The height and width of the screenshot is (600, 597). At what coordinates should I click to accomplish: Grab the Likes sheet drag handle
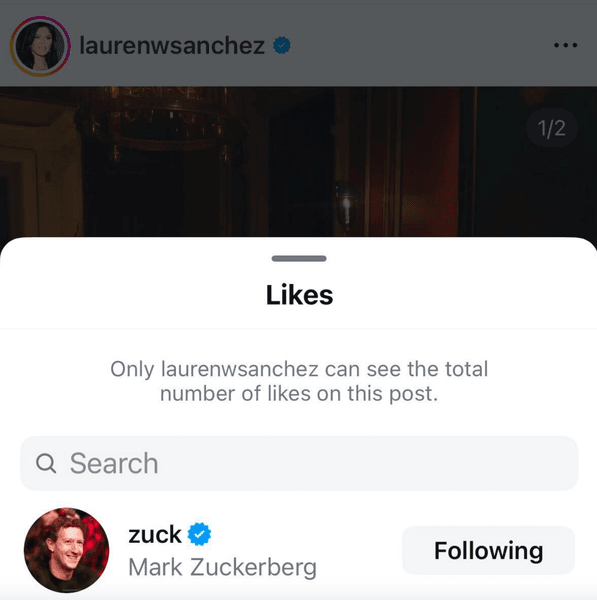tap(299, 259)
